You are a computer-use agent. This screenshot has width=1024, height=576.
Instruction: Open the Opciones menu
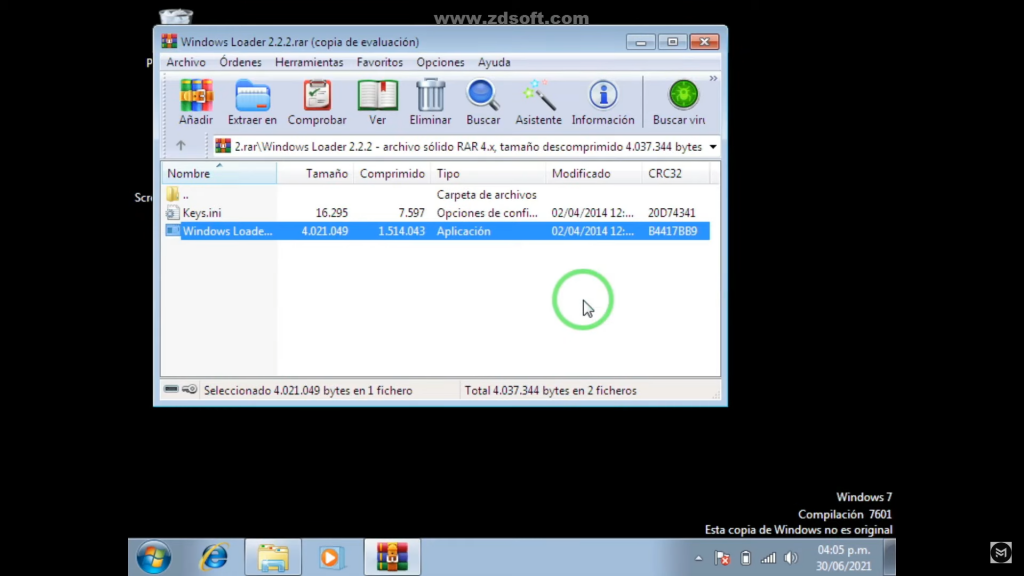[440, 62]
